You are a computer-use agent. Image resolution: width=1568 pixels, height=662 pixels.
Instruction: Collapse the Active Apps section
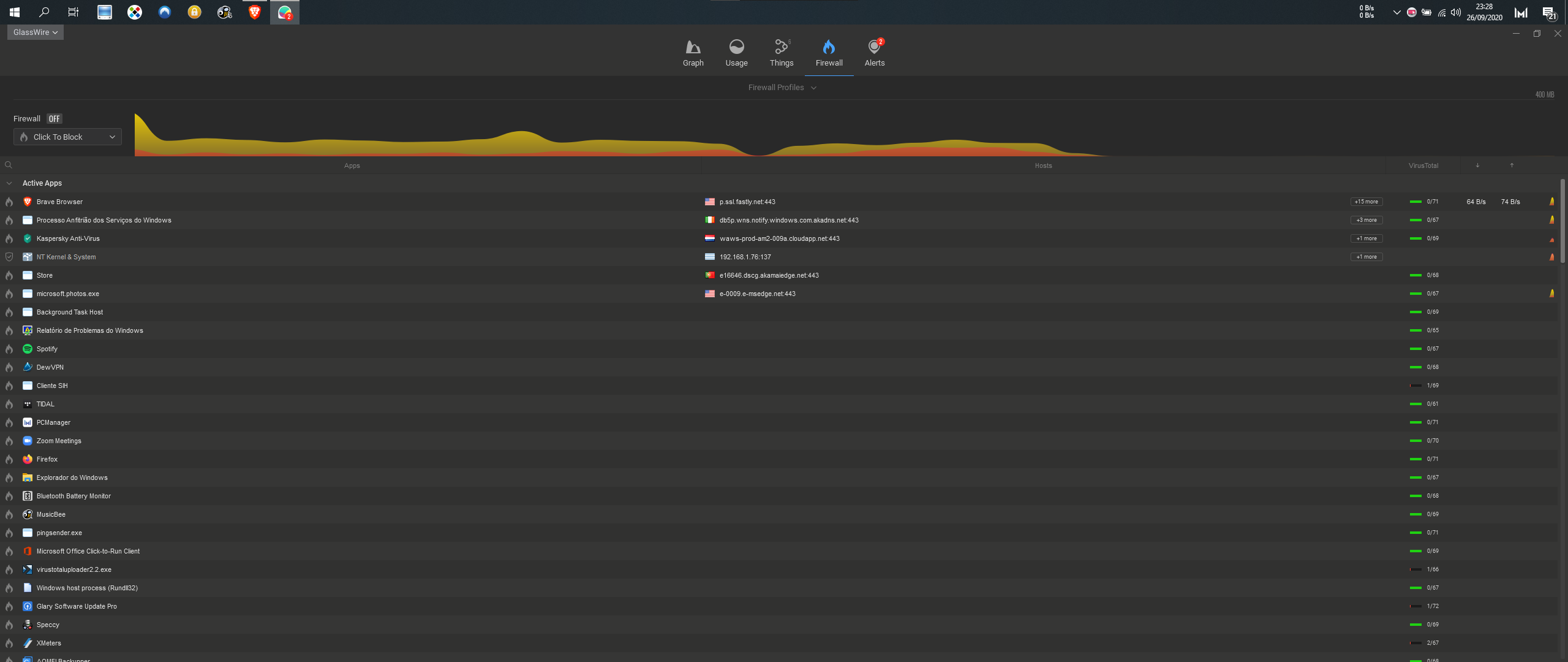(x=9, y=183)
